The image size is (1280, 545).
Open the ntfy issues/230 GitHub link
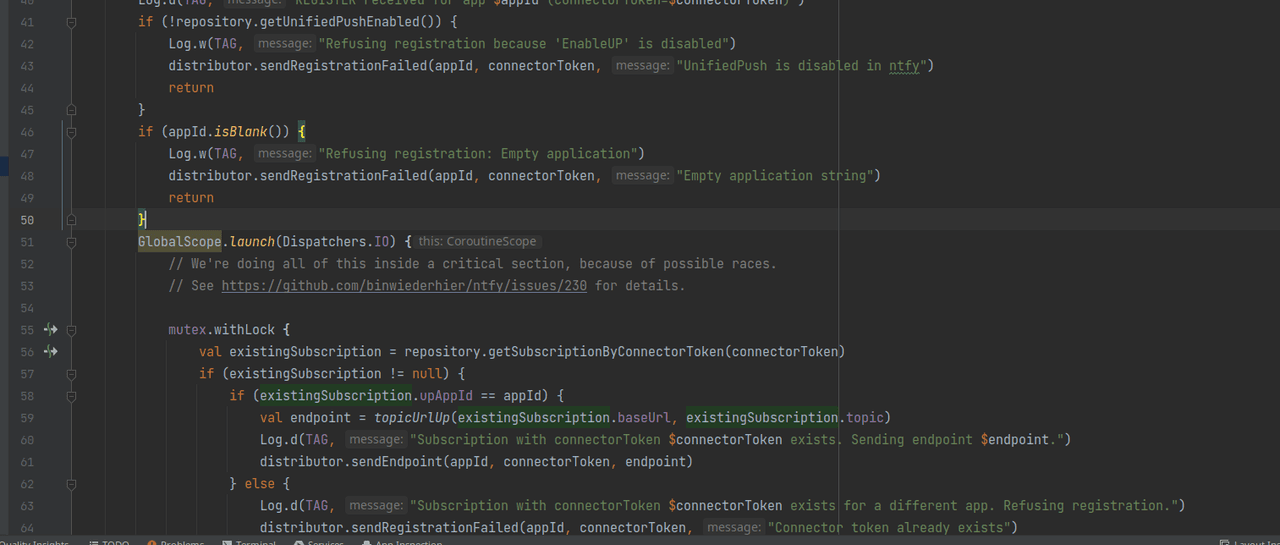[x=404, y=285]
